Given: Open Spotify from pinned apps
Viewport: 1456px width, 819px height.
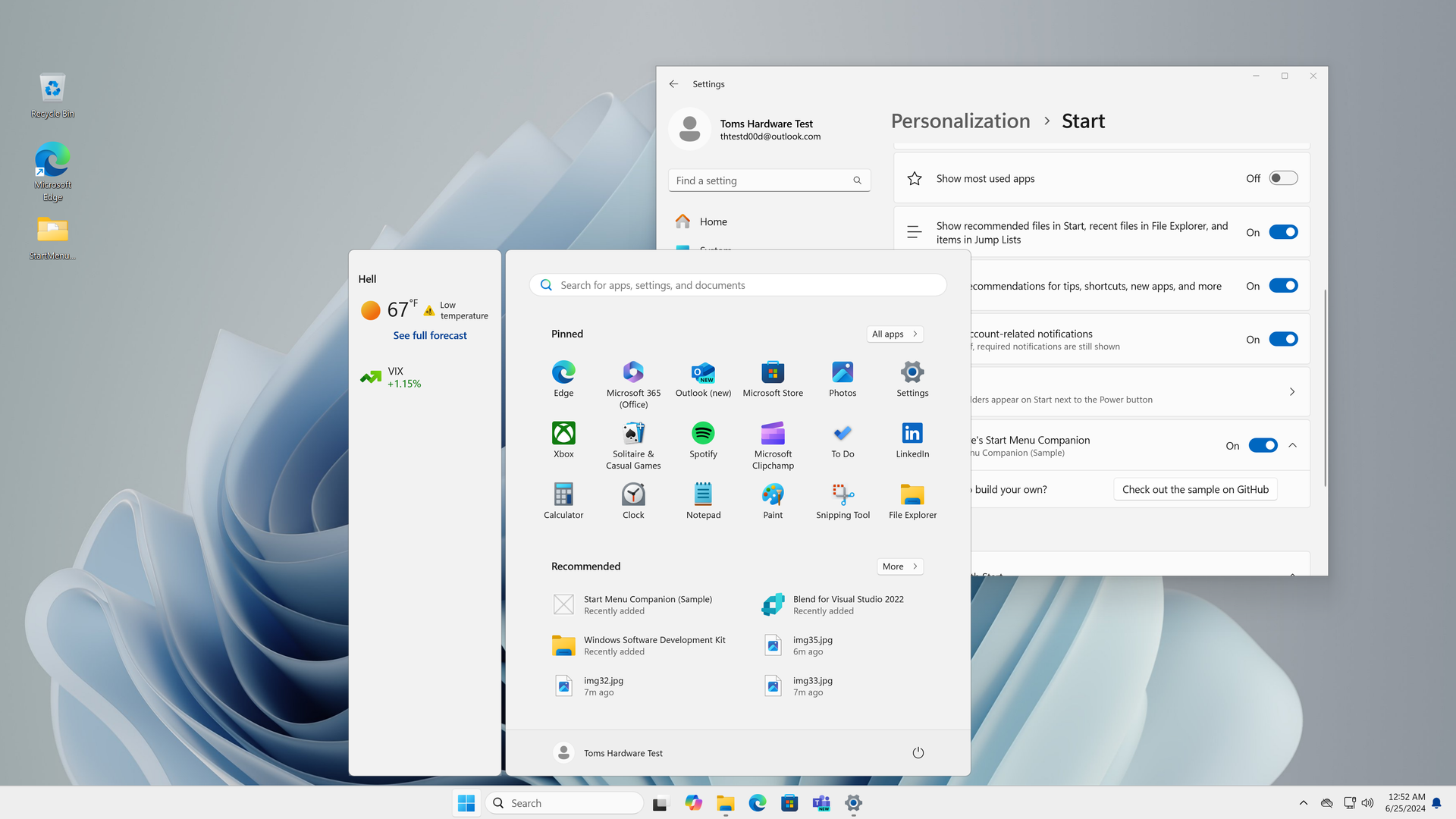Looking at the screenshot, I should pos(703,440).
